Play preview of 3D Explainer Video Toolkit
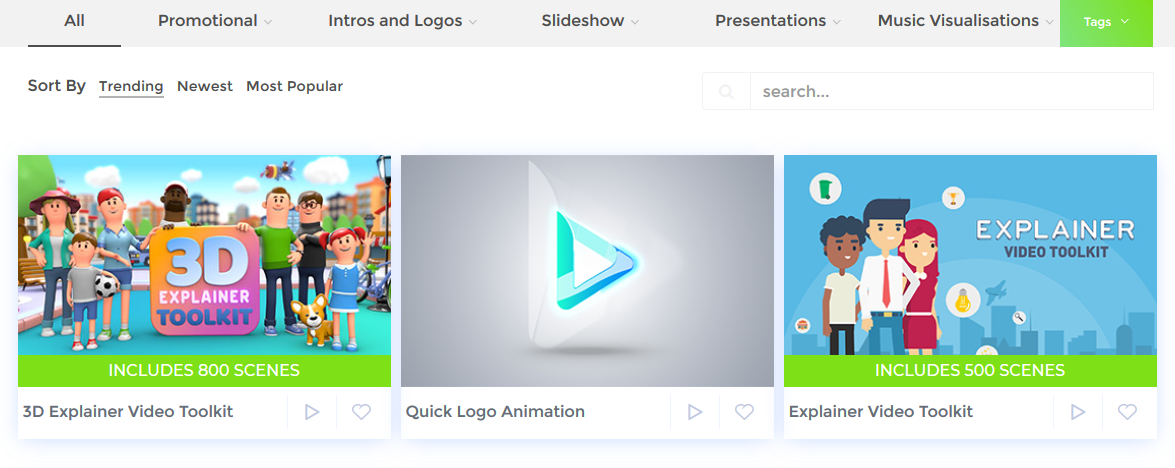This screenshot has height=468, width=1175. click(x=312, y=412)
